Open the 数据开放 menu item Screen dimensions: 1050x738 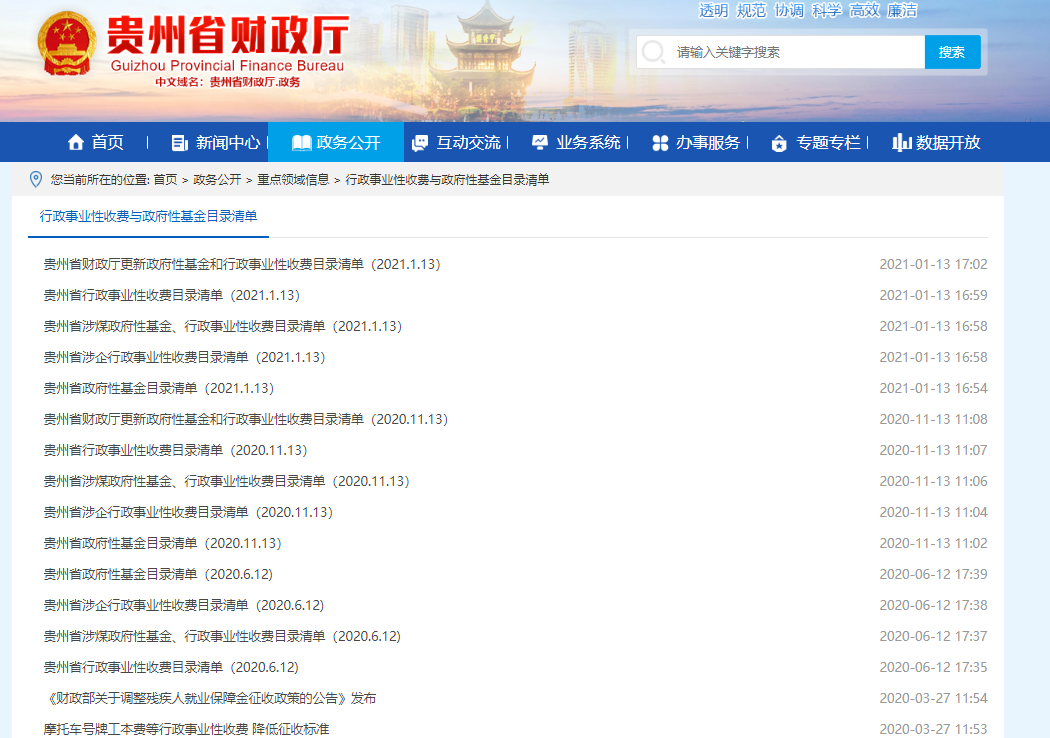pyautogui.click(x=948, y=143)
